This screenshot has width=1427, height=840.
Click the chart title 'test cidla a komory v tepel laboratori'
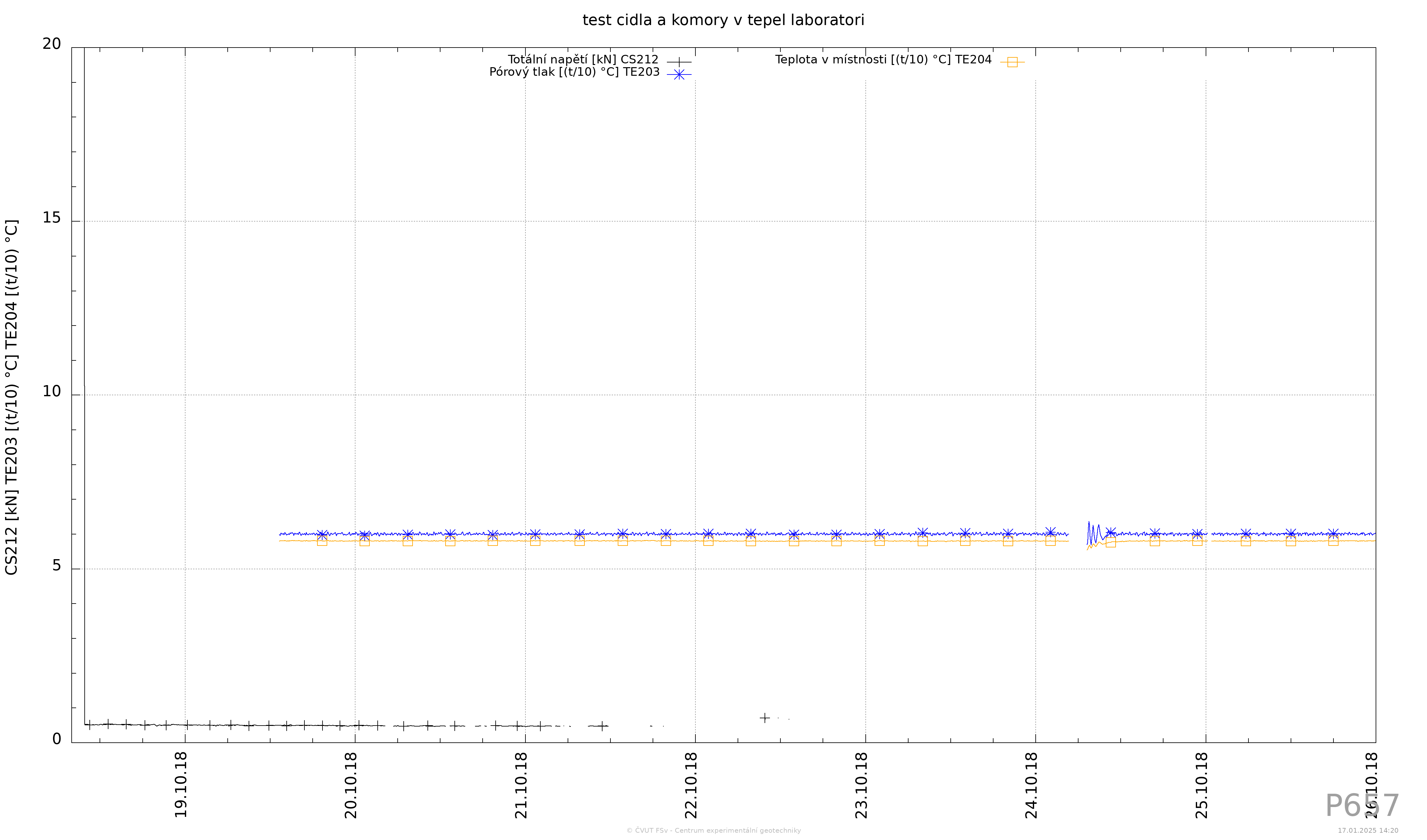723,20
